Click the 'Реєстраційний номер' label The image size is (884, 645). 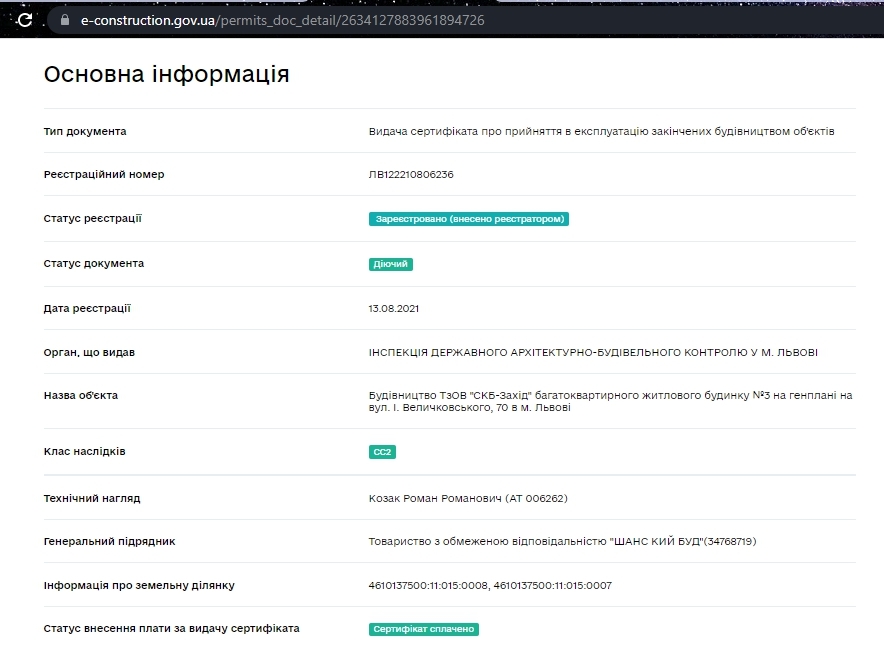point(104,174)
